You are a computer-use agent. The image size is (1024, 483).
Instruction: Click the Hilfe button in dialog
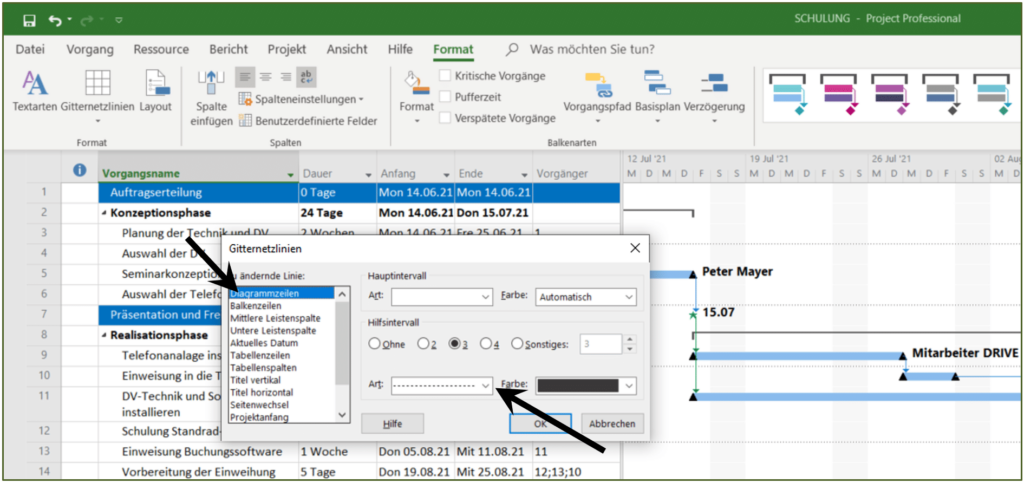[x=392, y=423]
